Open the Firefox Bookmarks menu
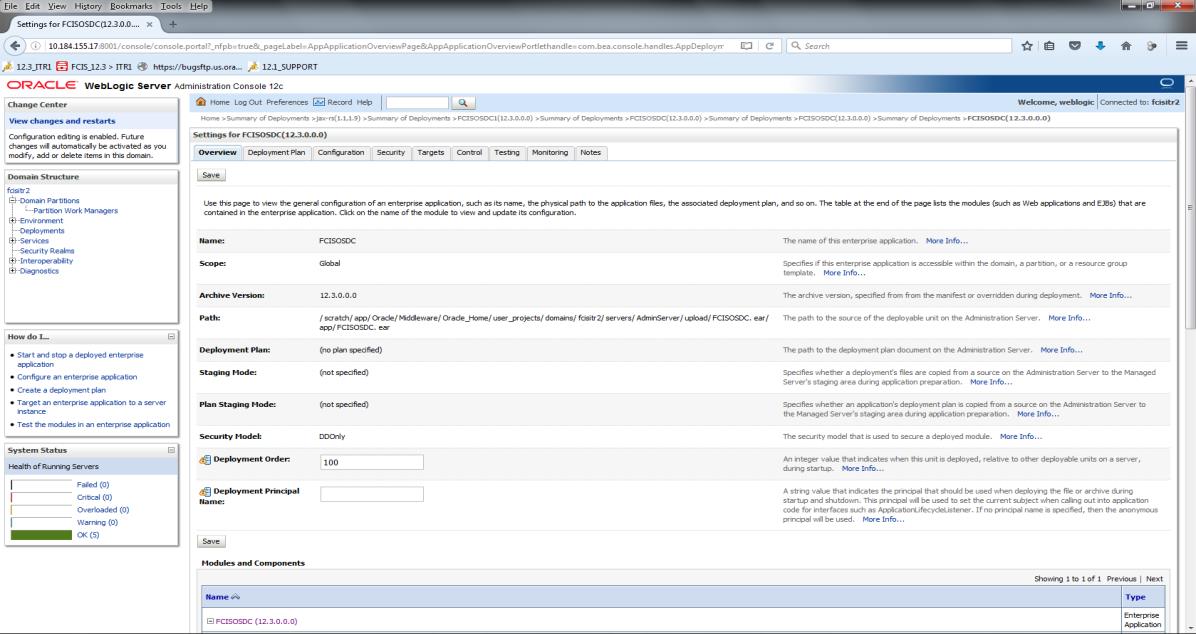This screenshot has height=634, width=1196. pos(131,6)
